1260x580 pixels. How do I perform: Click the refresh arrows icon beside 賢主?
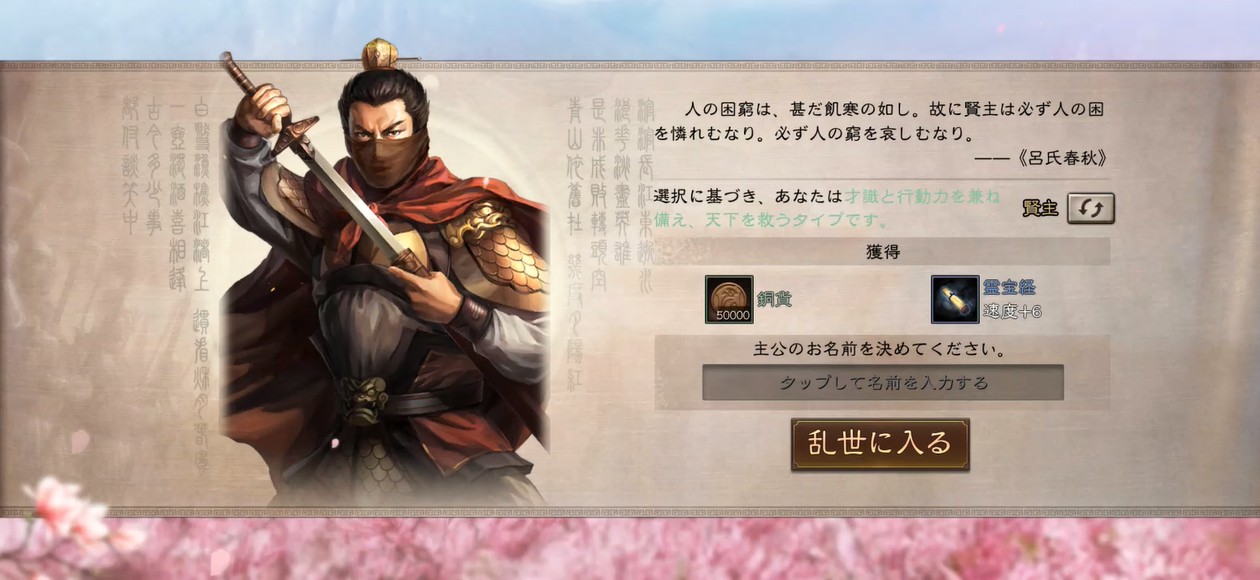click(1090, 208)
